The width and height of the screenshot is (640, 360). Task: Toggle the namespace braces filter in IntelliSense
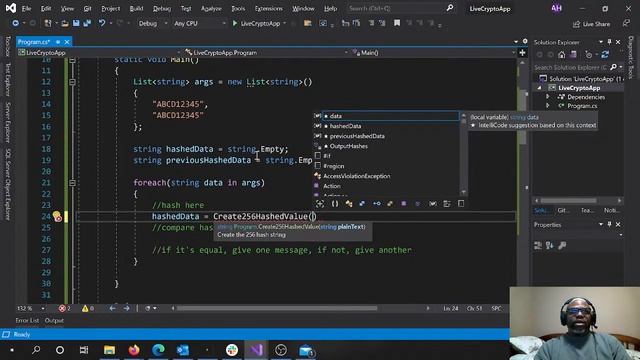(x=335, y=204)
